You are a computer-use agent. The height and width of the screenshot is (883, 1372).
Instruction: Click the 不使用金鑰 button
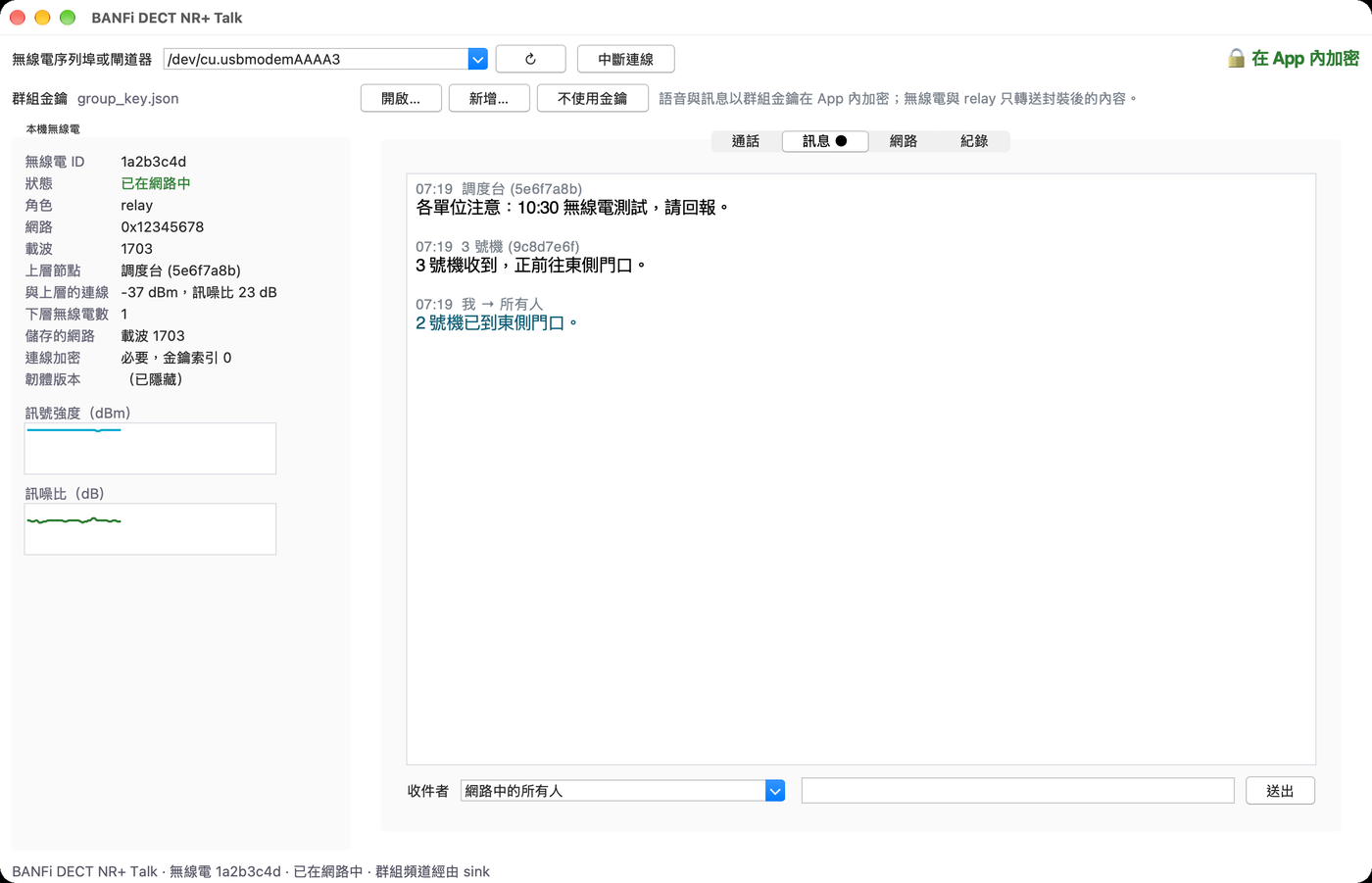coord(592,98)
